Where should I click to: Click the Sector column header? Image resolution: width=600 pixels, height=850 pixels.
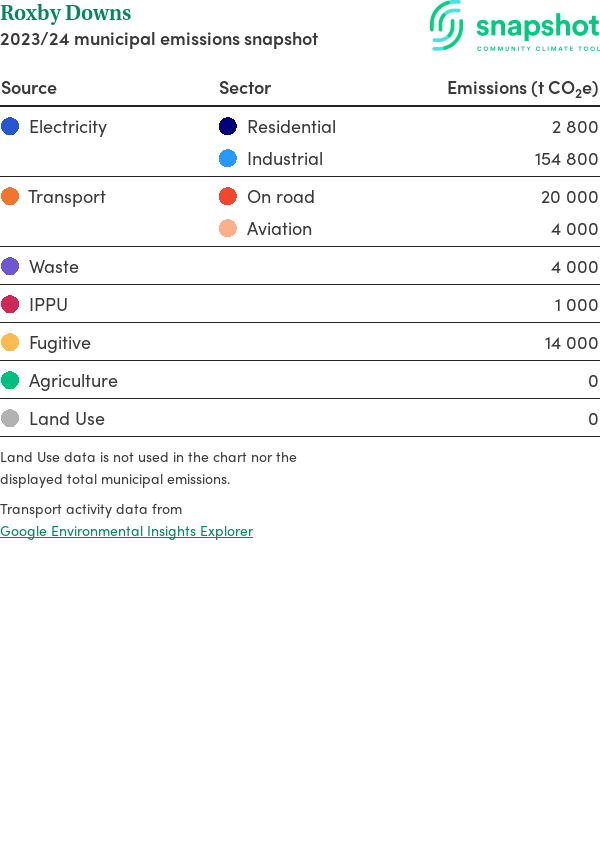point(245,88)
